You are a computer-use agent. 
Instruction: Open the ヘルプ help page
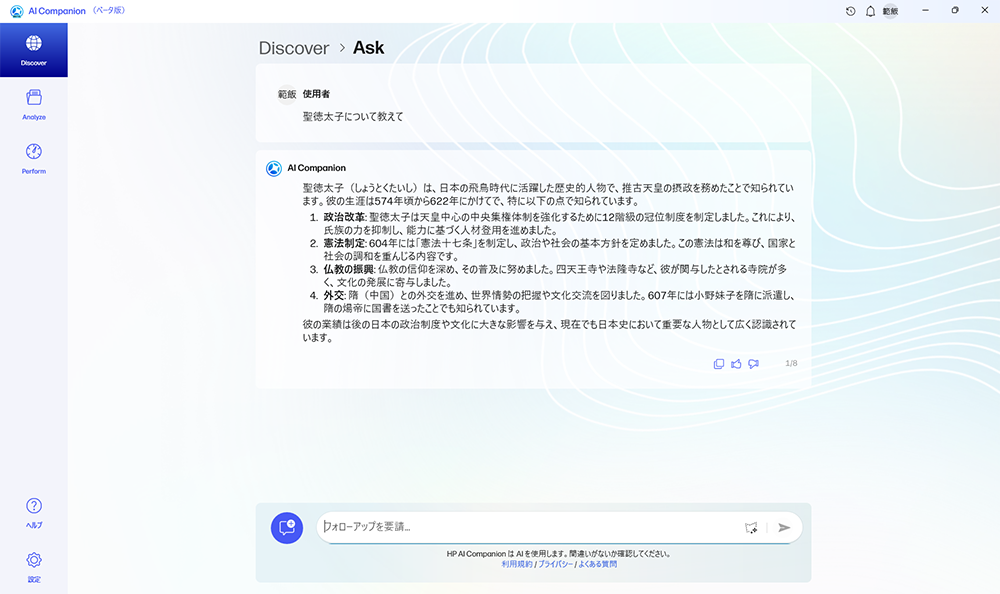(x=33, y=512)
